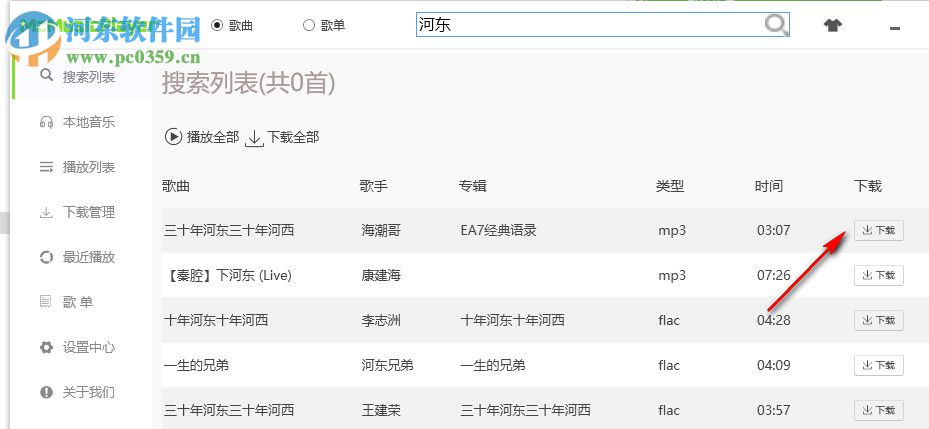Click duration 04:28
Screen dimensions: 929x429
(x=774, y=321)
